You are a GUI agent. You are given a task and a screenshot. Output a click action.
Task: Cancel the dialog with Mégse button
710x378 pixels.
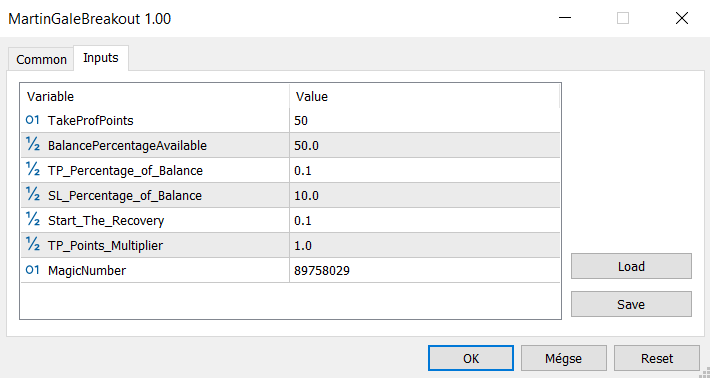(x=564, y=359)
